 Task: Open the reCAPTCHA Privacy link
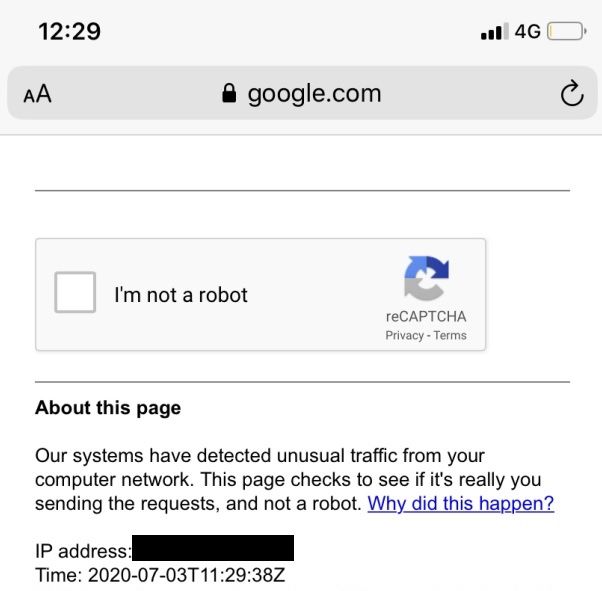point(404,336)
